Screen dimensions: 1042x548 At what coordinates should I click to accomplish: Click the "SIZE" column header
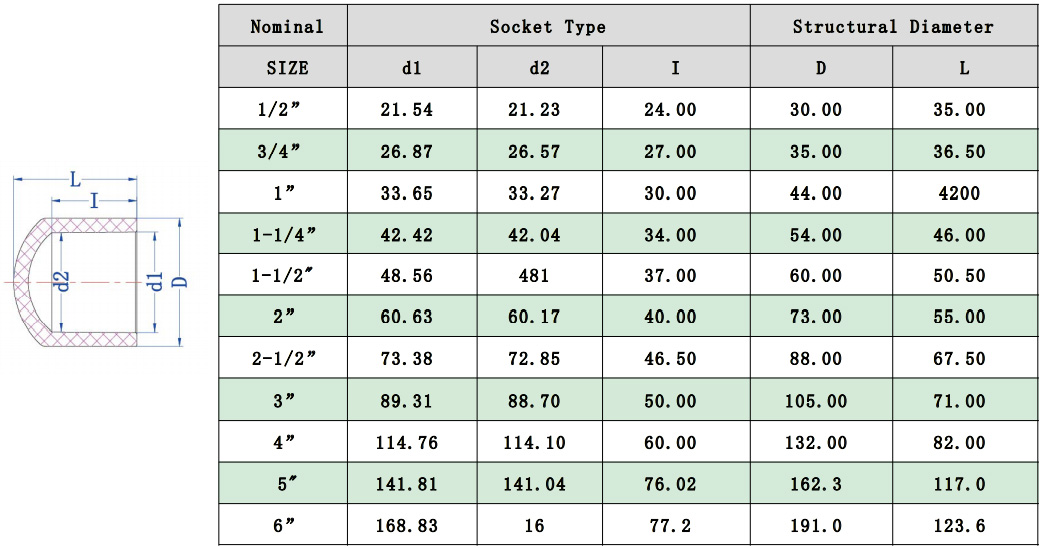(287, 69)
